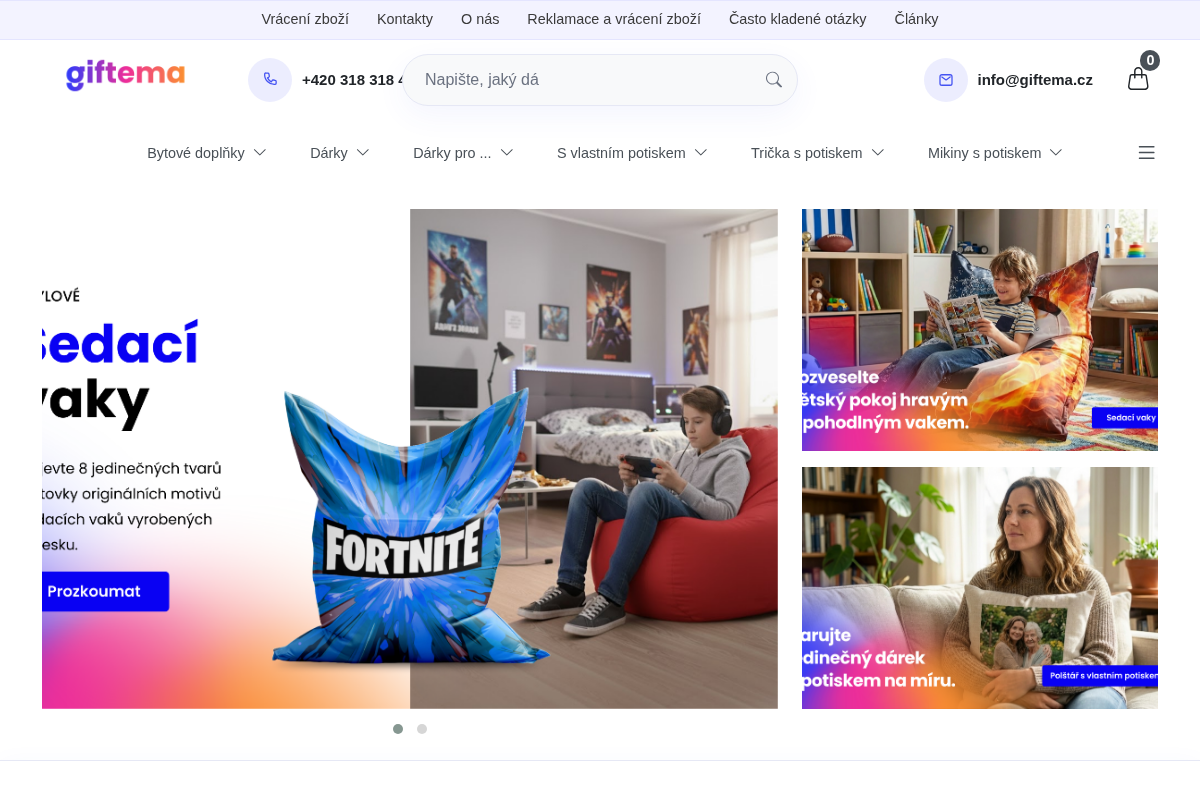Click the giftema logo
The height and width of the screenshot is (800, 1200).
pos(125,75)
